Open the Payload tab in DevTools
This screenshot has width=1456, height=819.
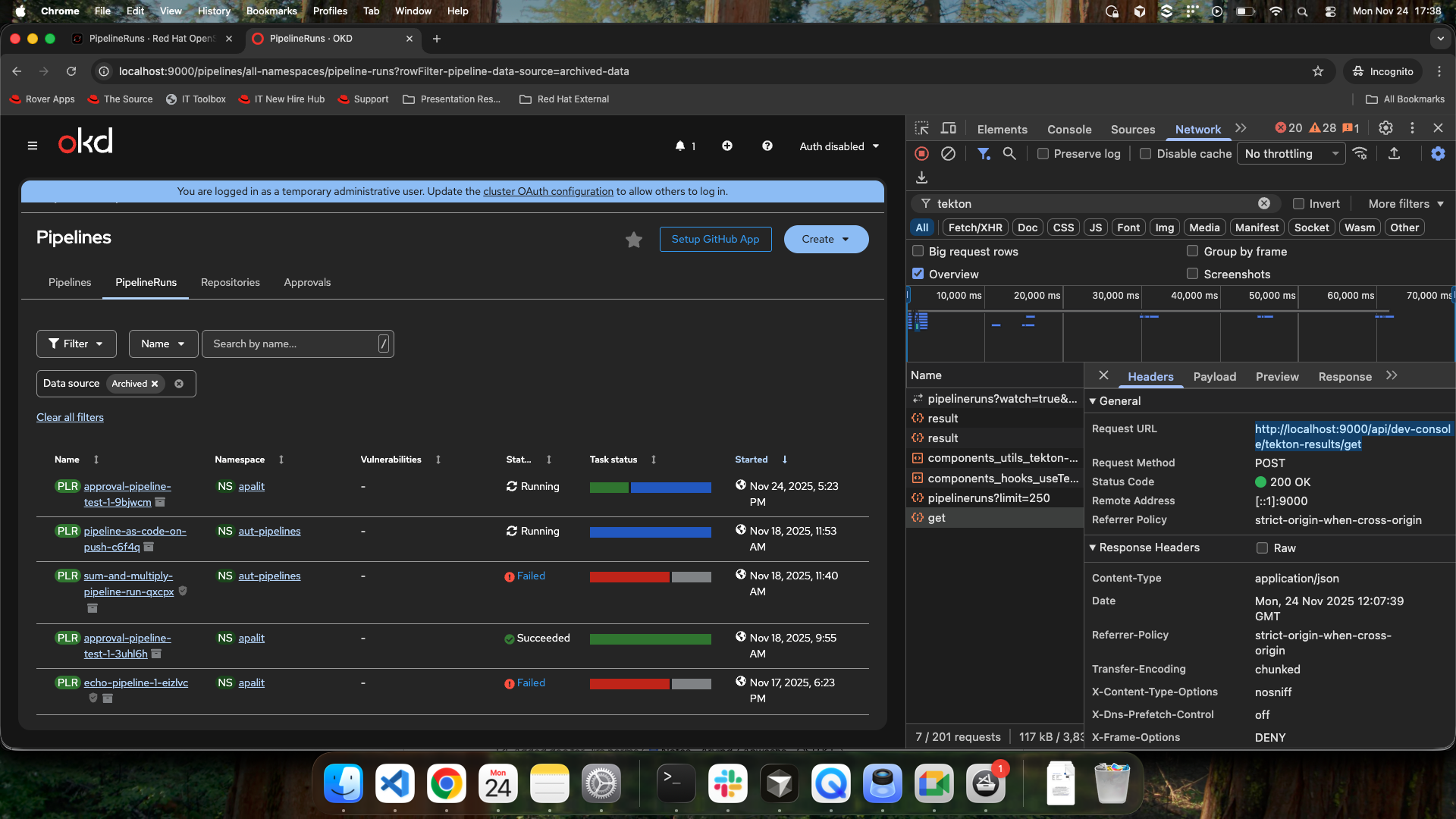[1214, 377]
